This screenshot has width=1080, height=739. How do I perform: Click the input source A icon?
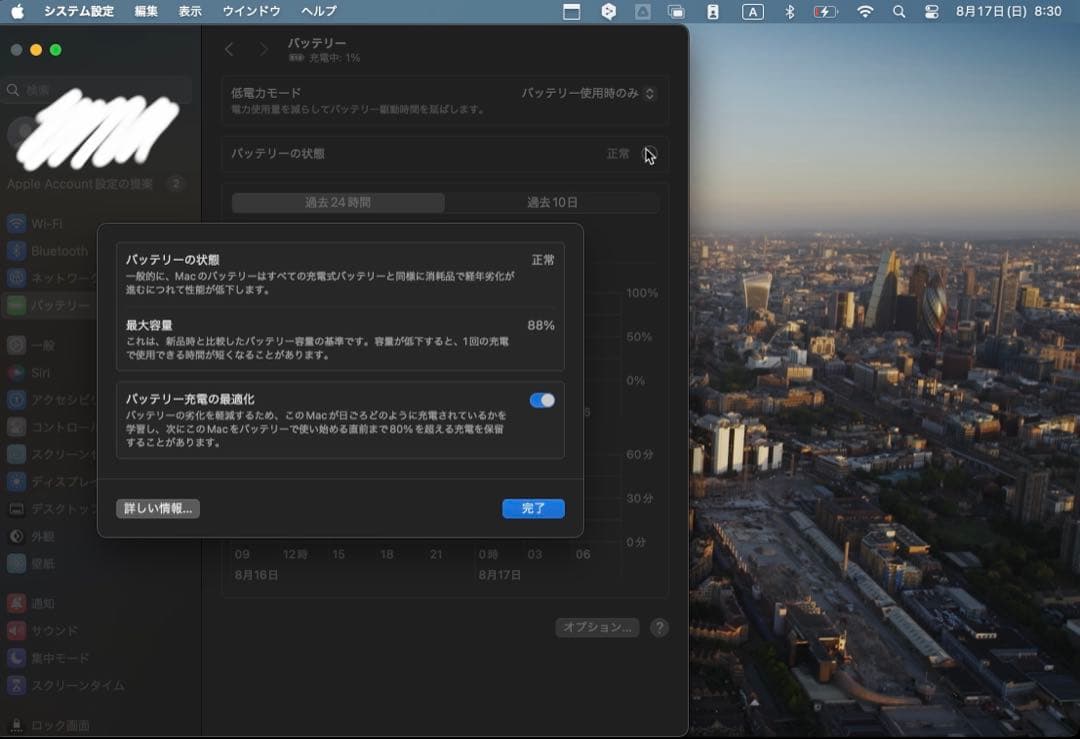(x=752, y=12)
